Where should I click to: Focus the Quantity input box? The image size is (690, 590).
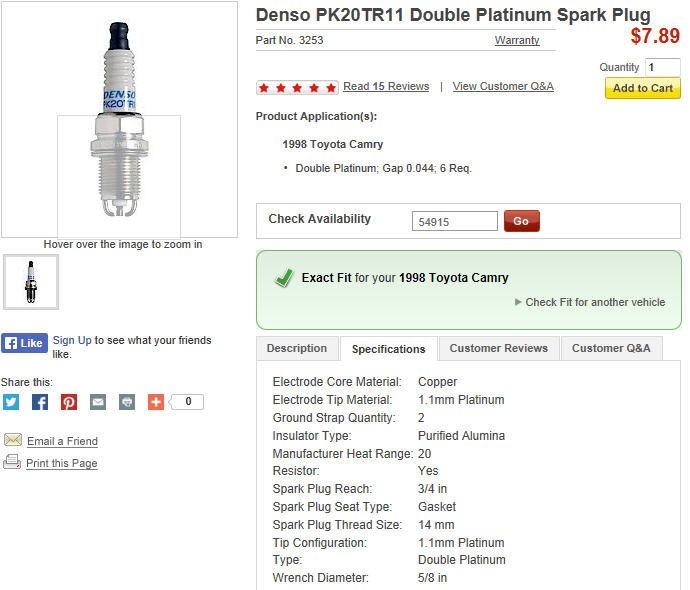662,67
